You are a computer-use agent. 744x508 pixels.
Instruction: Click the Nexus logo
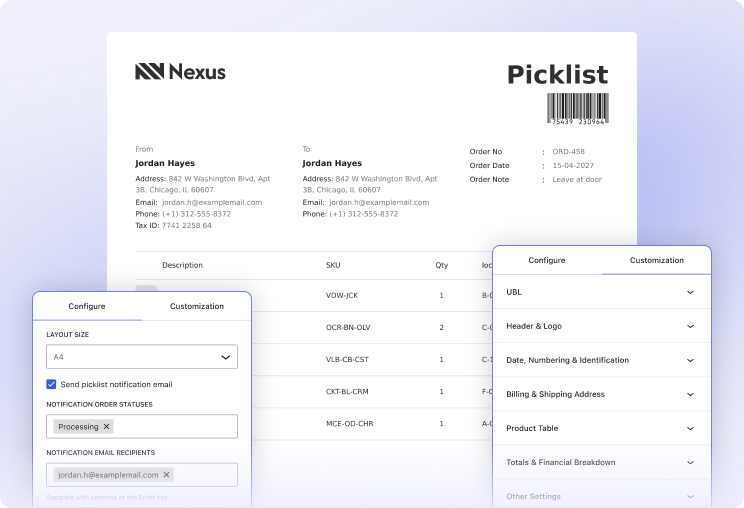pyautogui.click(x=180, y=72)
